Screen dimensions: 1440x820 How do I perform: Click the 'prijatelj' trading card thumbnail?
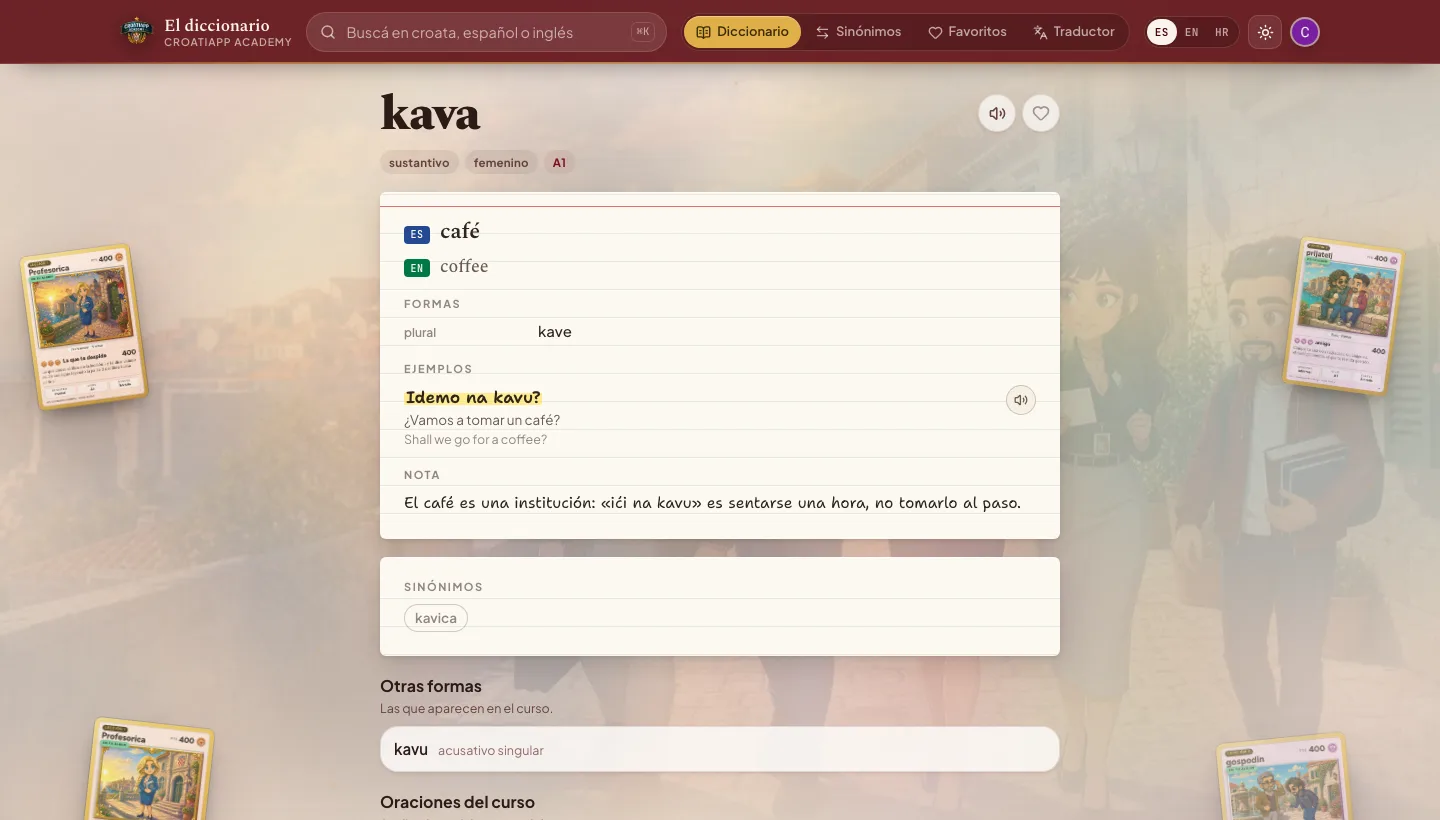(x=1346, y=316)
